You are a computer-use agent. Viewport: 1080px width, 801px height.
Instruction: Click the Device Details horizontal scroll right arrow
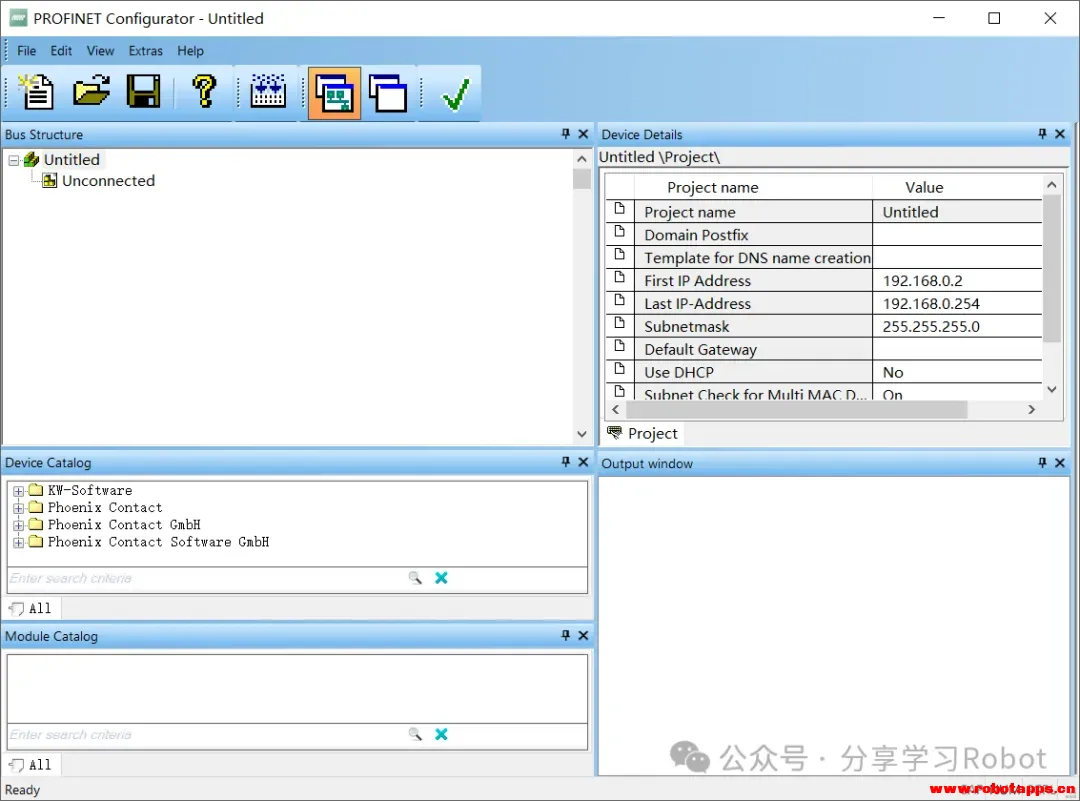pos(1031,409)
